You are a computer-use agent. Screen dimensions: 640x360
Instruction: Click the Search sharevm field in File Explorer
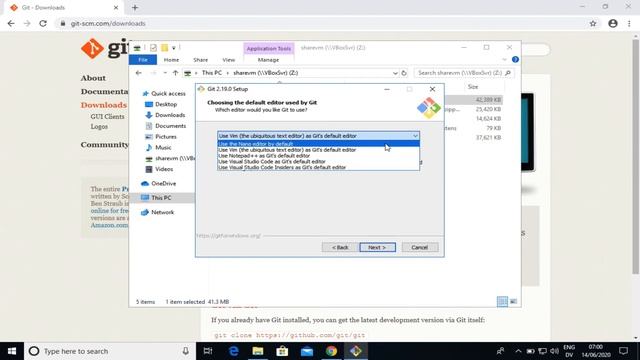tap(464, 73)
